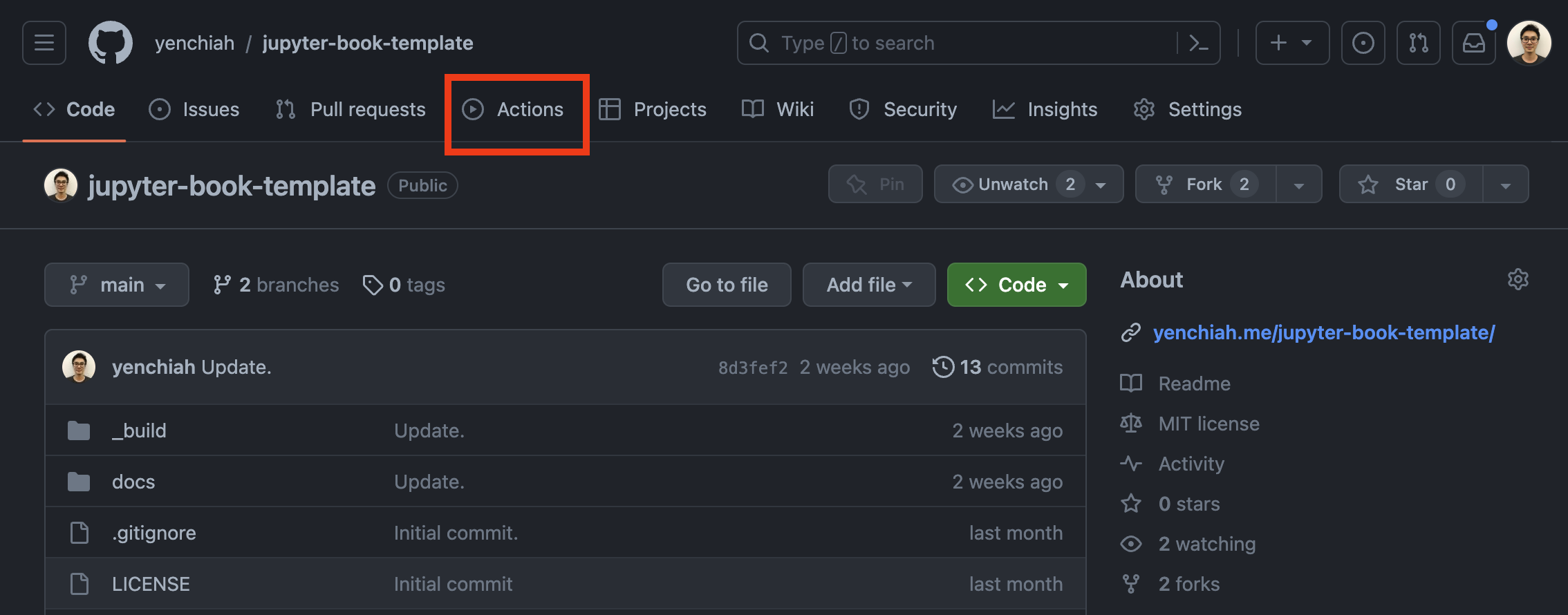1568x615 pixels.
Task: Click the About section settings gear
Action: pos(1518,279)
